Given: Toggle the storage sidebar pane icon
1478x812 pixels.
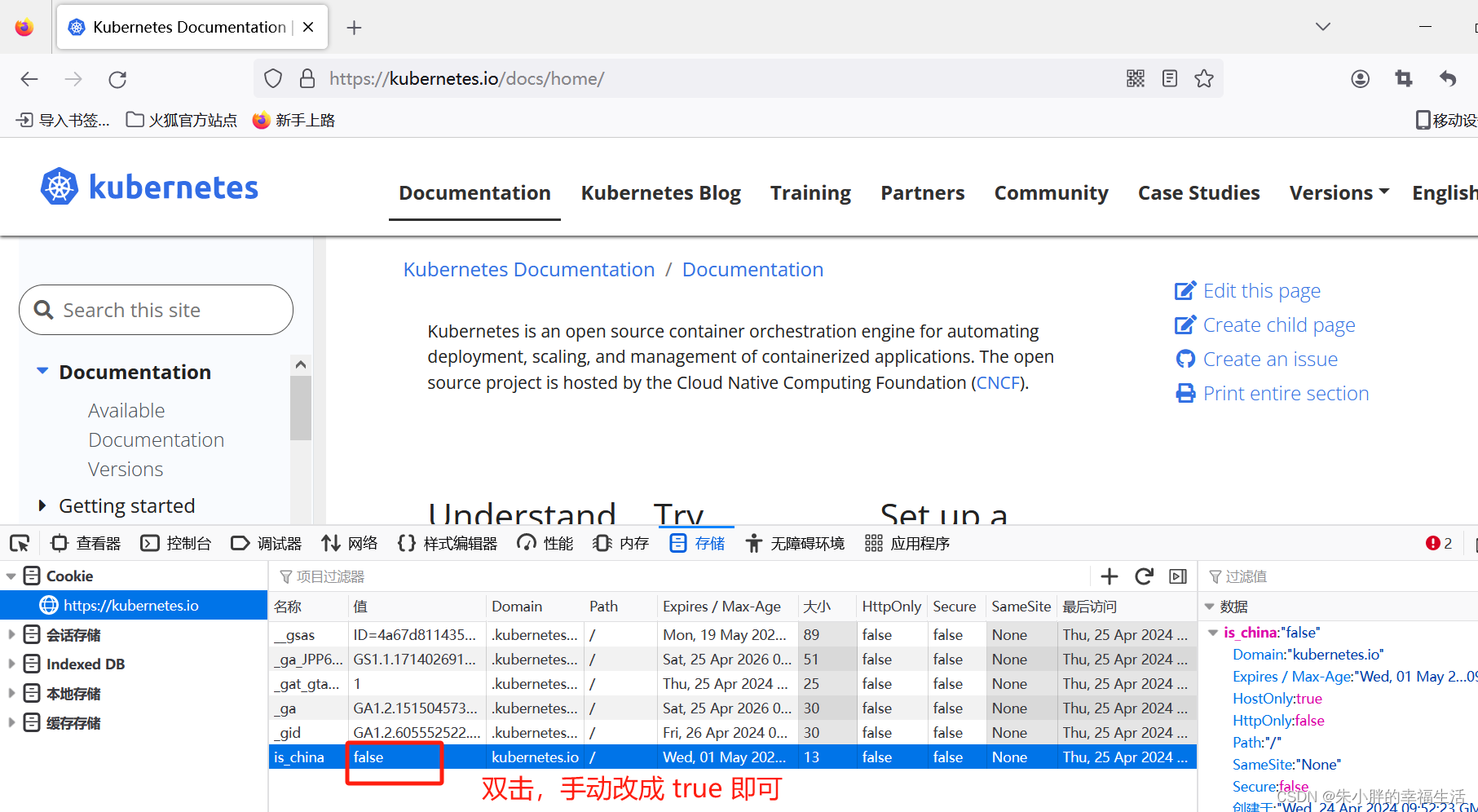Looking at the screenshot, I should click(x=1178, y=576).
